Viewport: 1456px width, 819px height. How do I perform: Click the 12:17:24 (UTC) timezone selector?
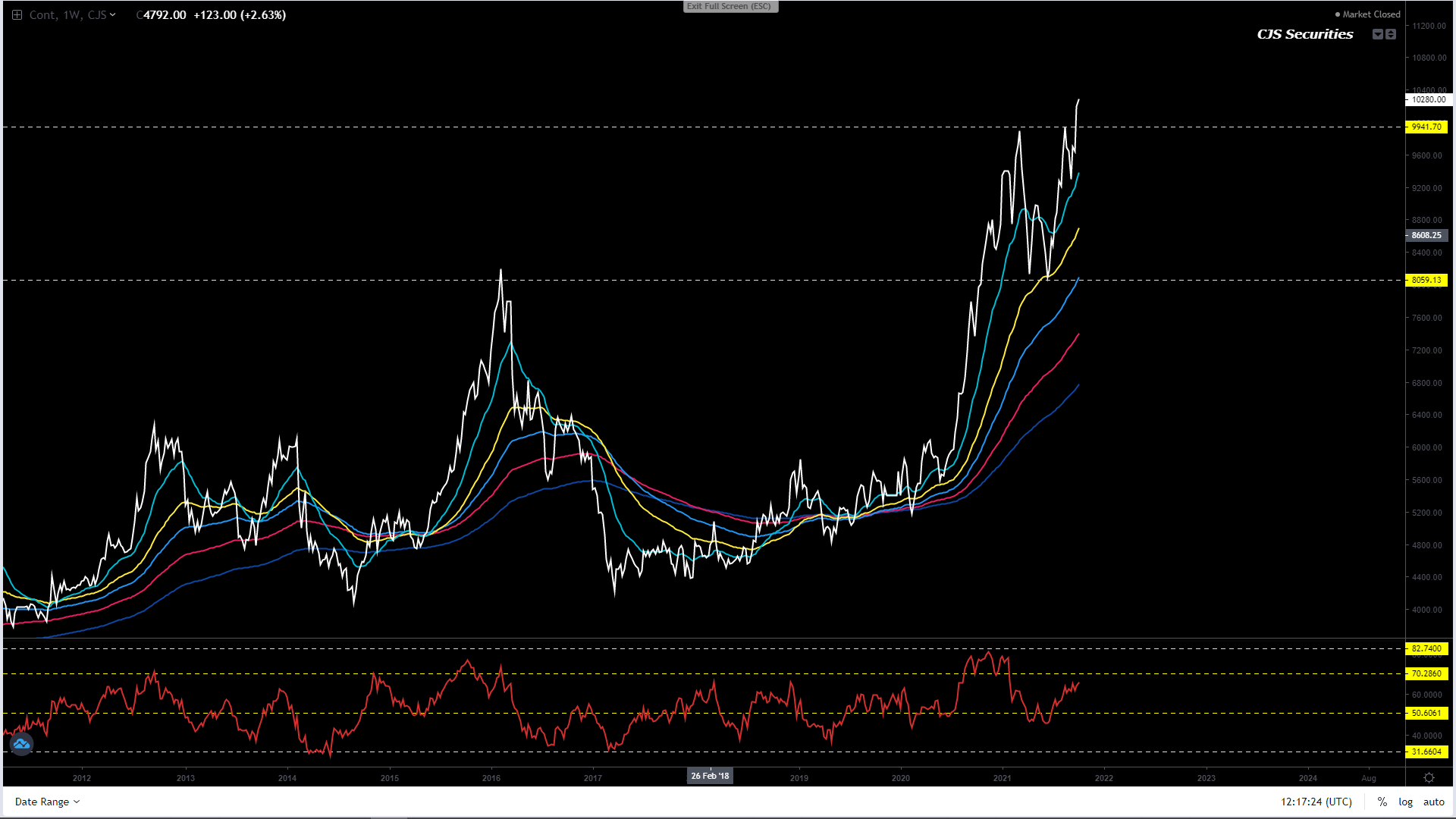1316,802
